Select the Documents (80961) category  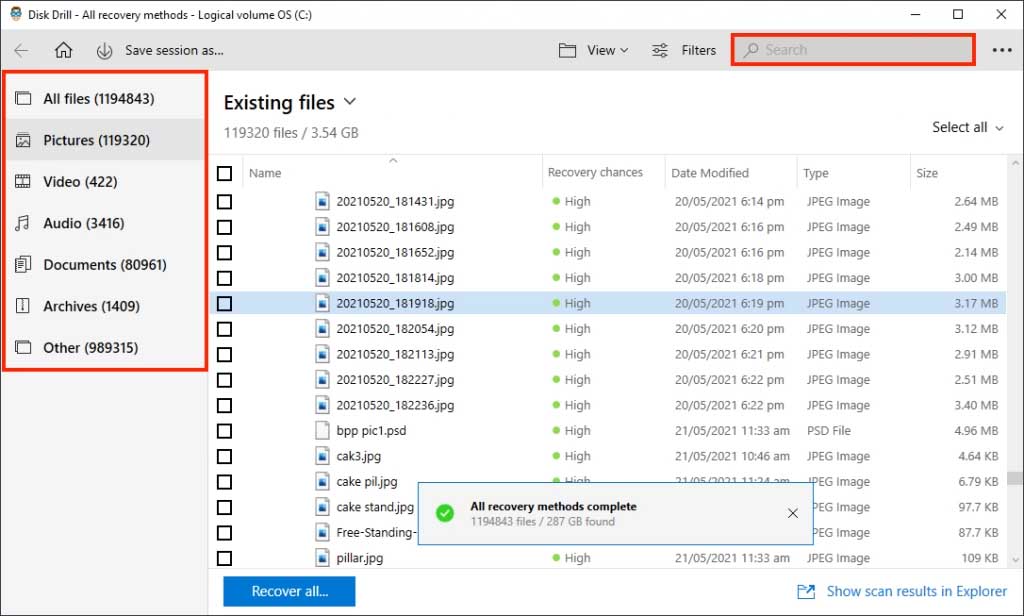pyautogui.click(x=105, y=265)
